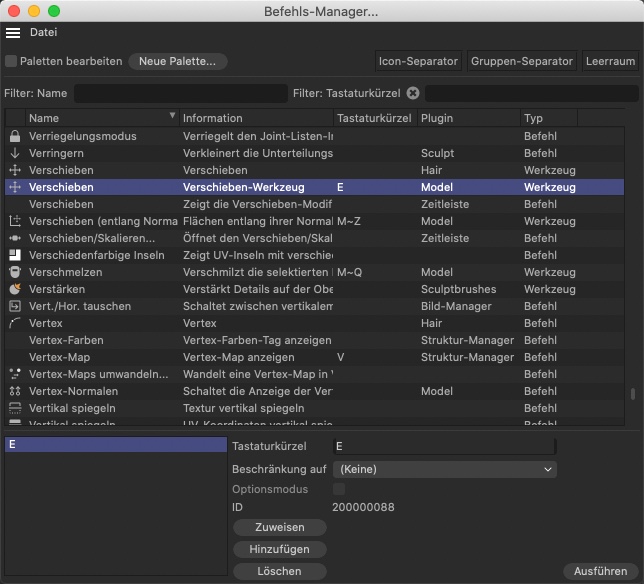
Task: Click the Ausführen button
Action: [x=600, y=571]
